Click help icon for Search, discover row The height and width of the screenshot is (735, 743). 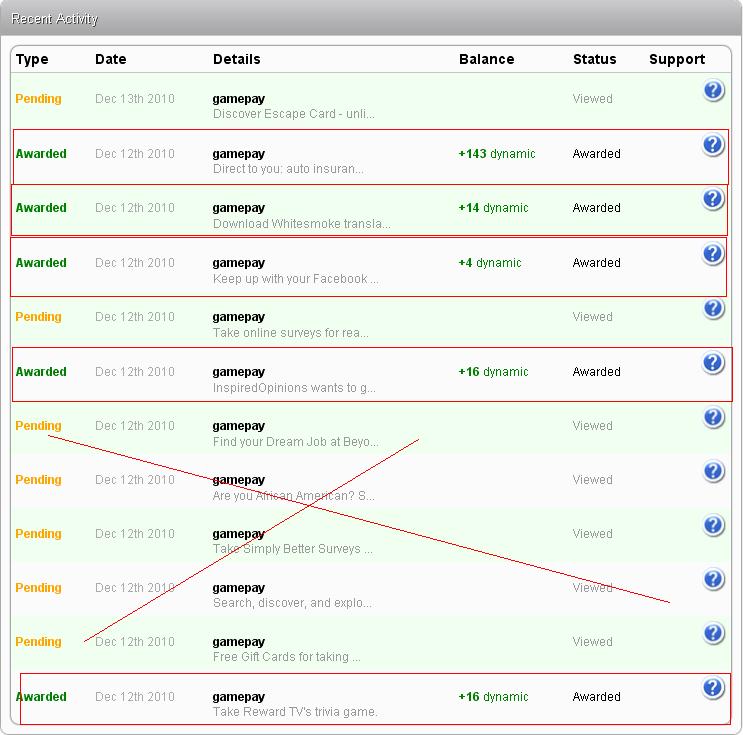pos(713,580)
